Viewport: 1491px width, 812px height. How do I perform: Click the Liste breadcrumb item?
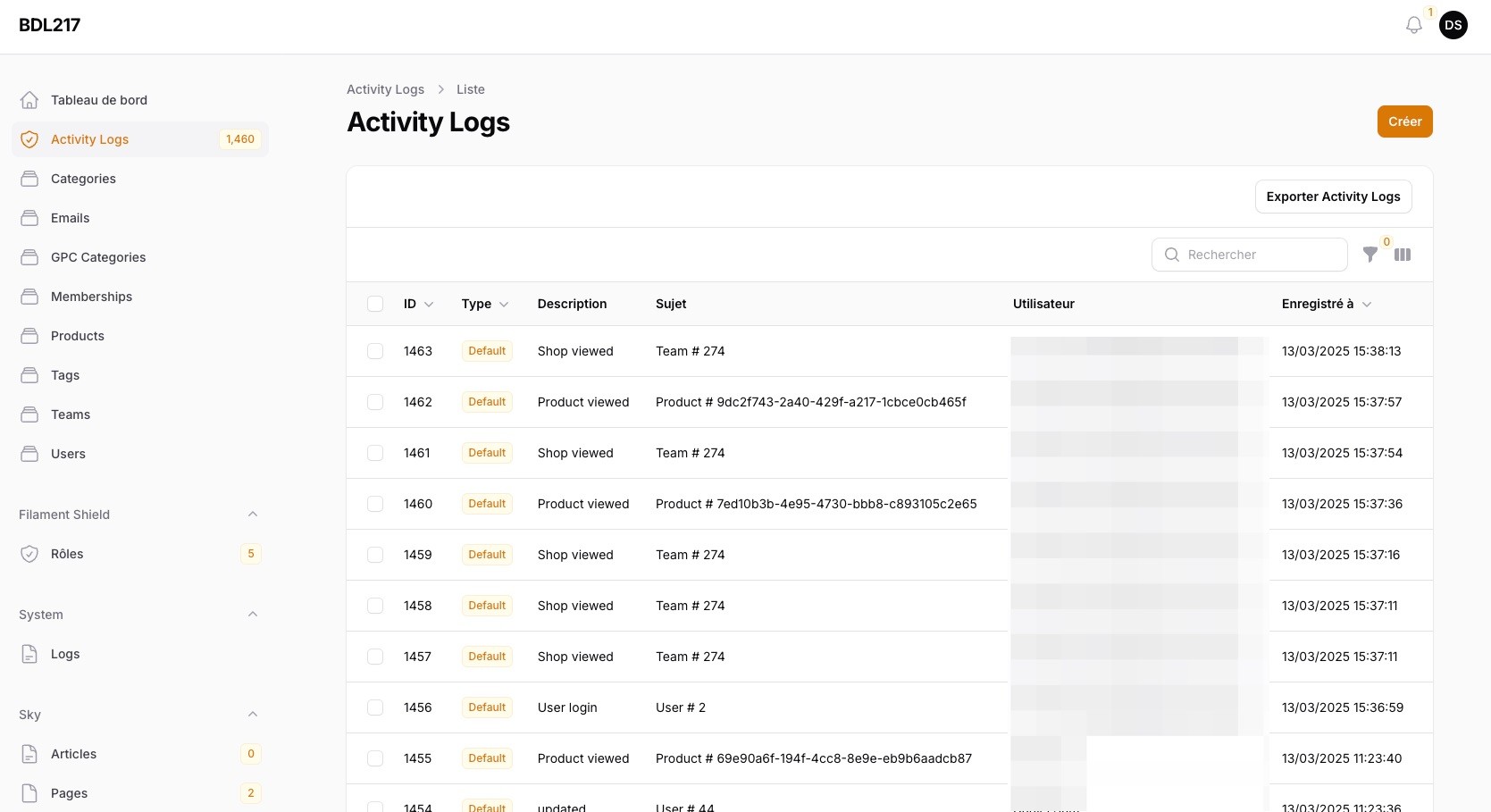pyautogui.click(x=470, y=89)
